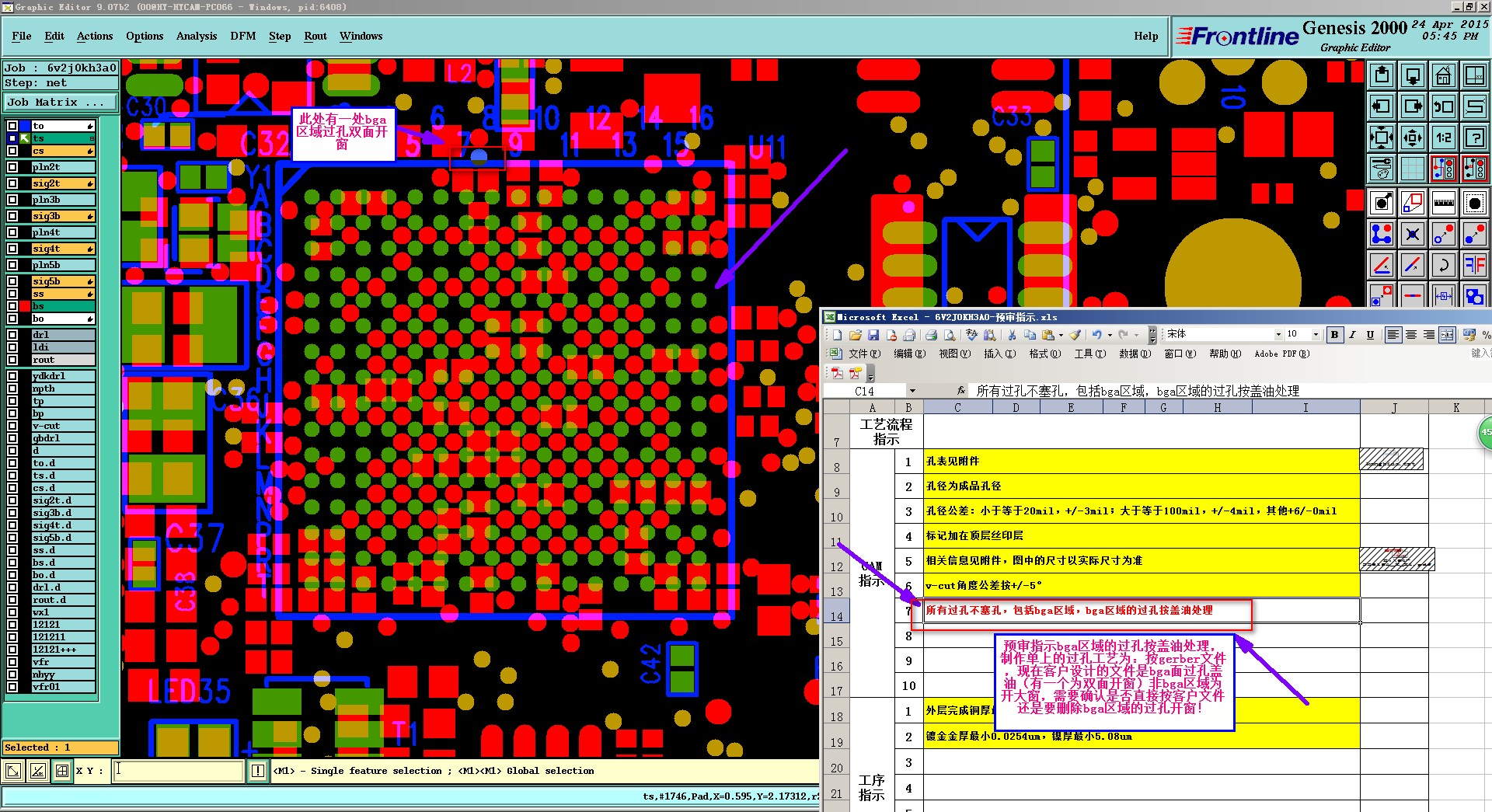Open the Name Box dropdown arrow (C14)
The width and height of the screenshot is (1492, 812).
pos(912,391)
